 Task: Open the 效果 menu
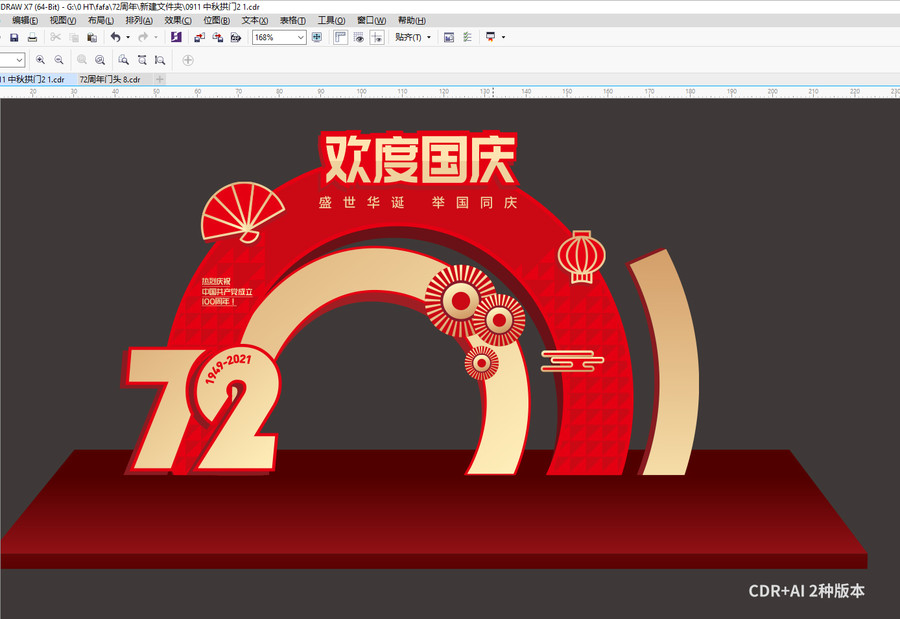178,21
